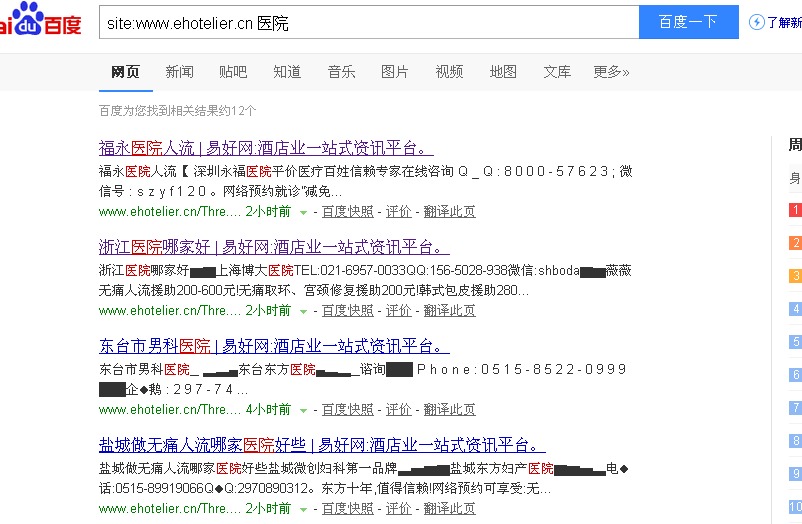This screenshot has height=524, width=802.
Task: Select the 网页 tab
Action: pos(125,72)
